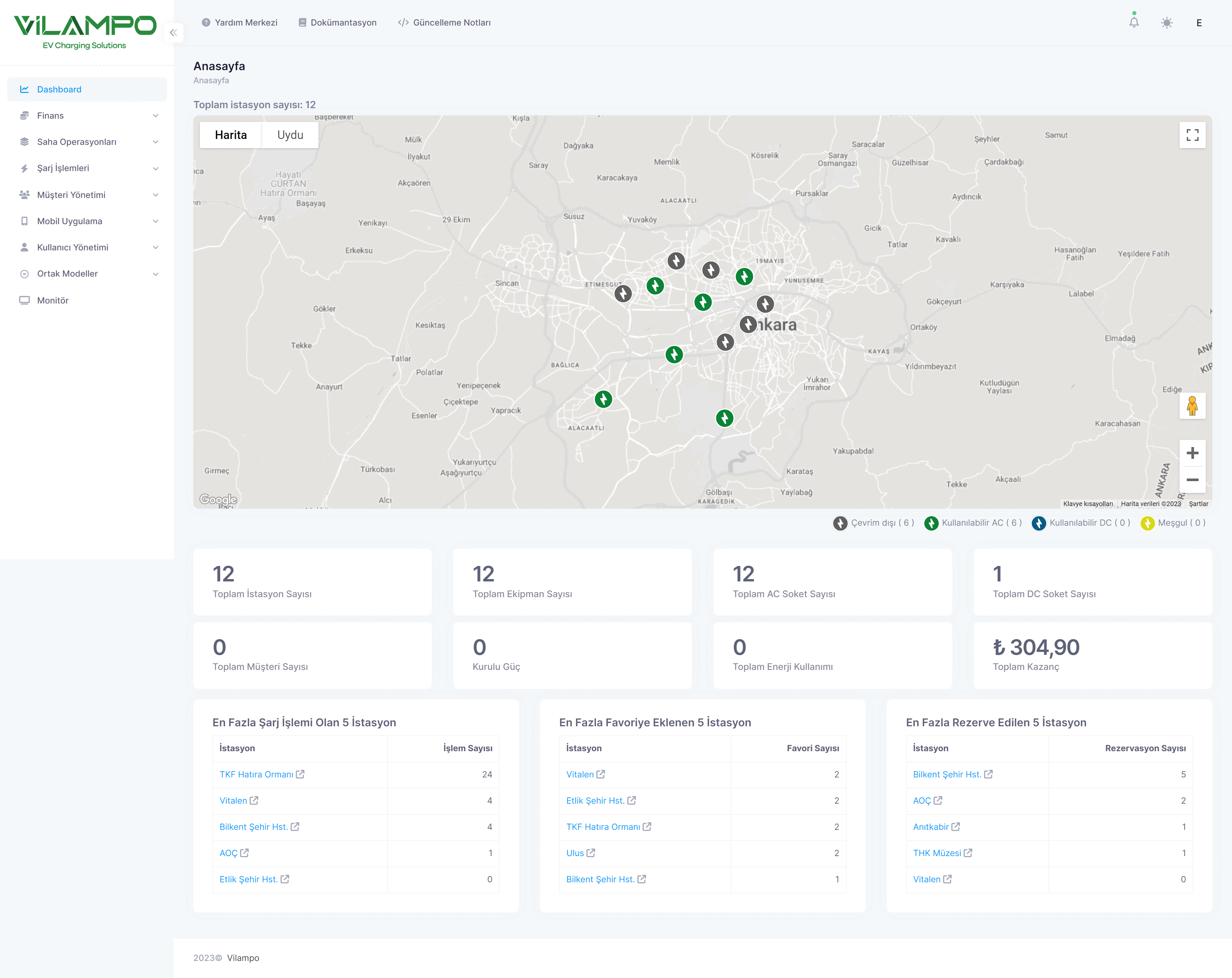The image size is (1232, 978).
Task: Expand the Ortak Modeller chevron
Action: [155, 274]
